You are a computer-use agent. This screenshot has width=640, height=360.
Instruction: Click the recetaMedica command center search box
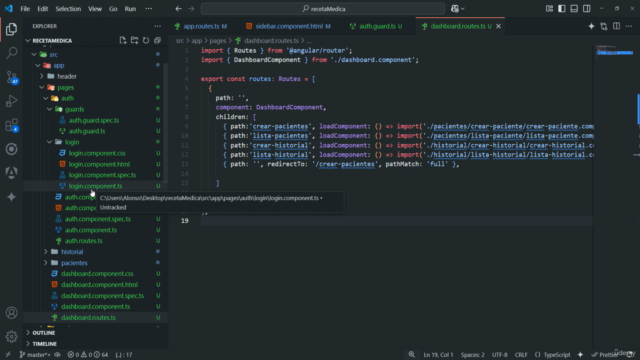pos(323,9)
